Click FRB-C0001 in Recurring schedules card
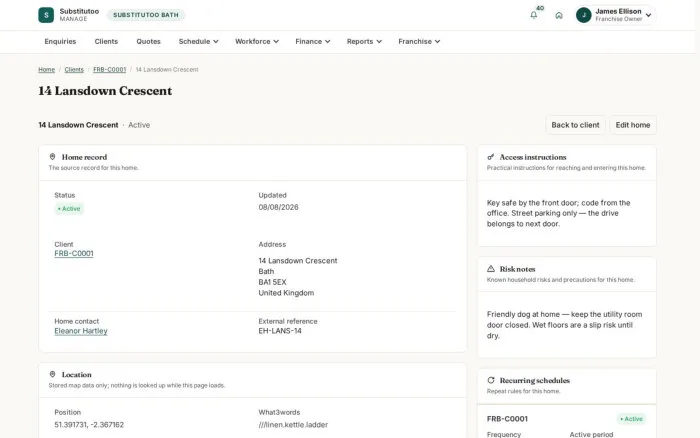The width and height of the screenshot is (700, 438). tap(507, 419)
